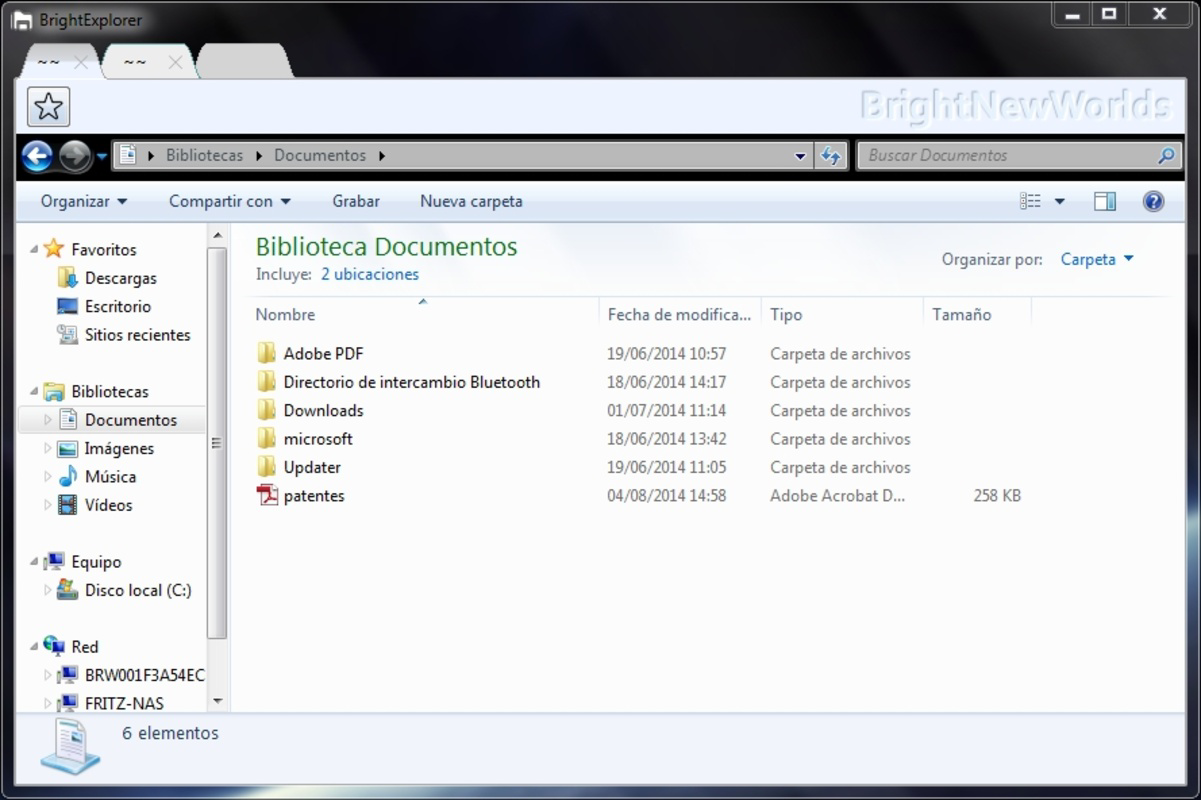Collapse the Equipo tree node
Screen dimensions: 1201x800
pyautogui.click(x=33, y=562)
